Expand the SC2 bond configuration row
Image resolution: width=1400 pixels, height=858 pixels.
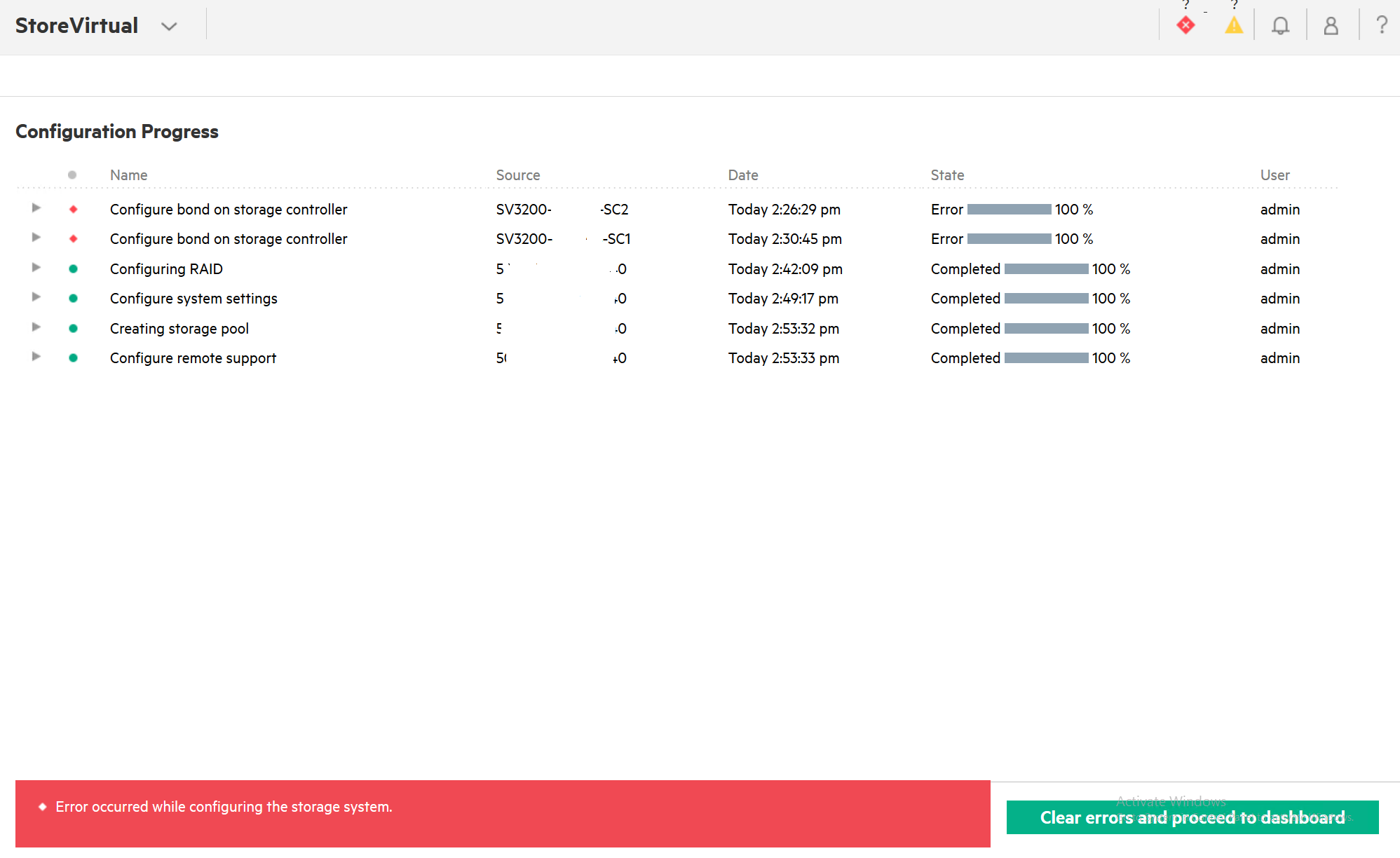coord(36,208)
